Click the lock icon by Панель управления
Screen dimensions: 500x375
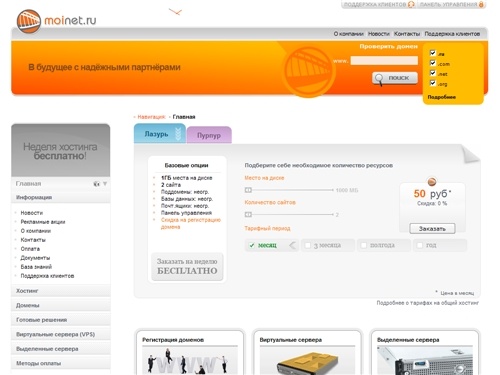pos(481,4)
